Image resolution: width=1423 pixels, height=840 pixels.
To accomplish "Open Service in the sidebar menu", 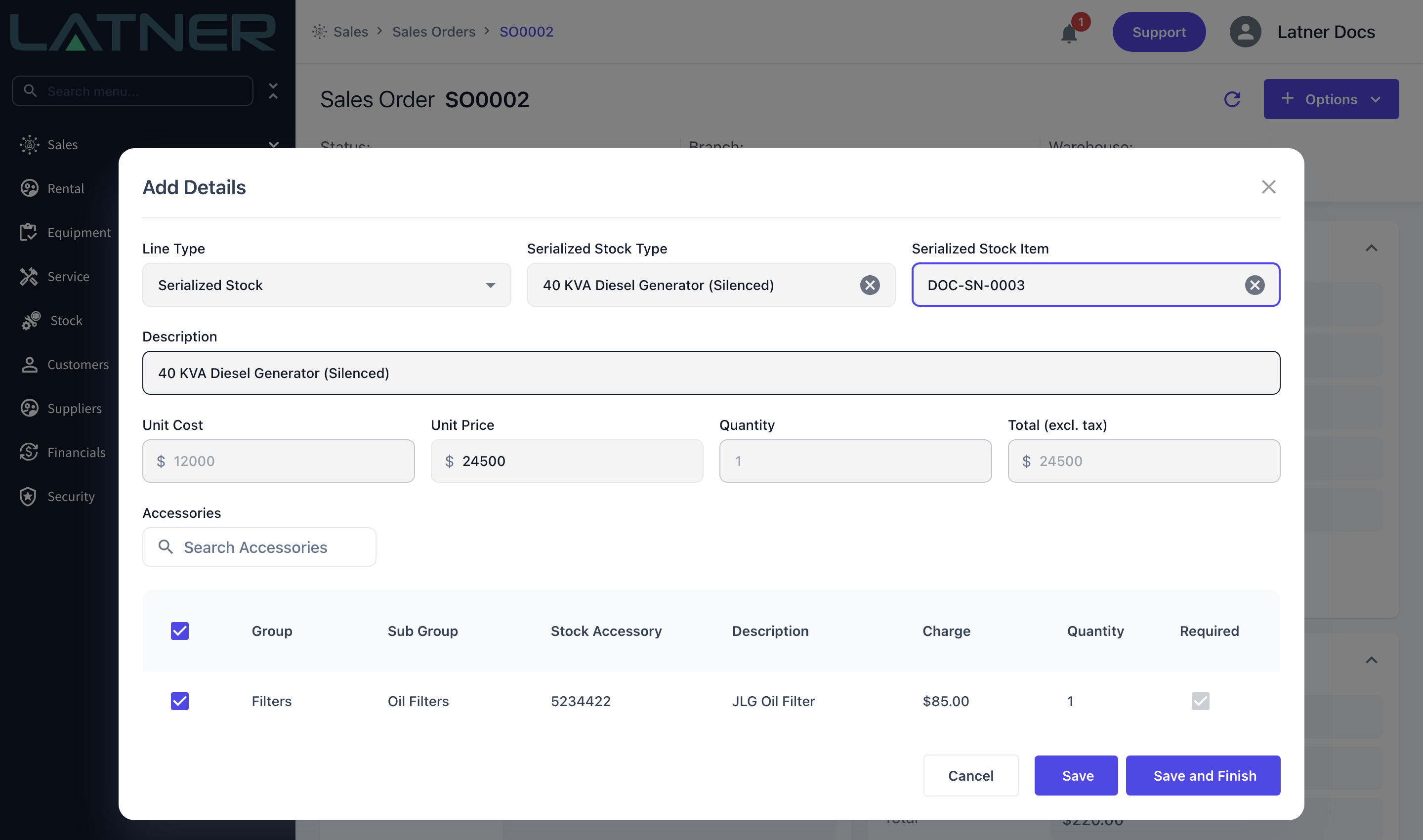I will click(x=69, y=276).
